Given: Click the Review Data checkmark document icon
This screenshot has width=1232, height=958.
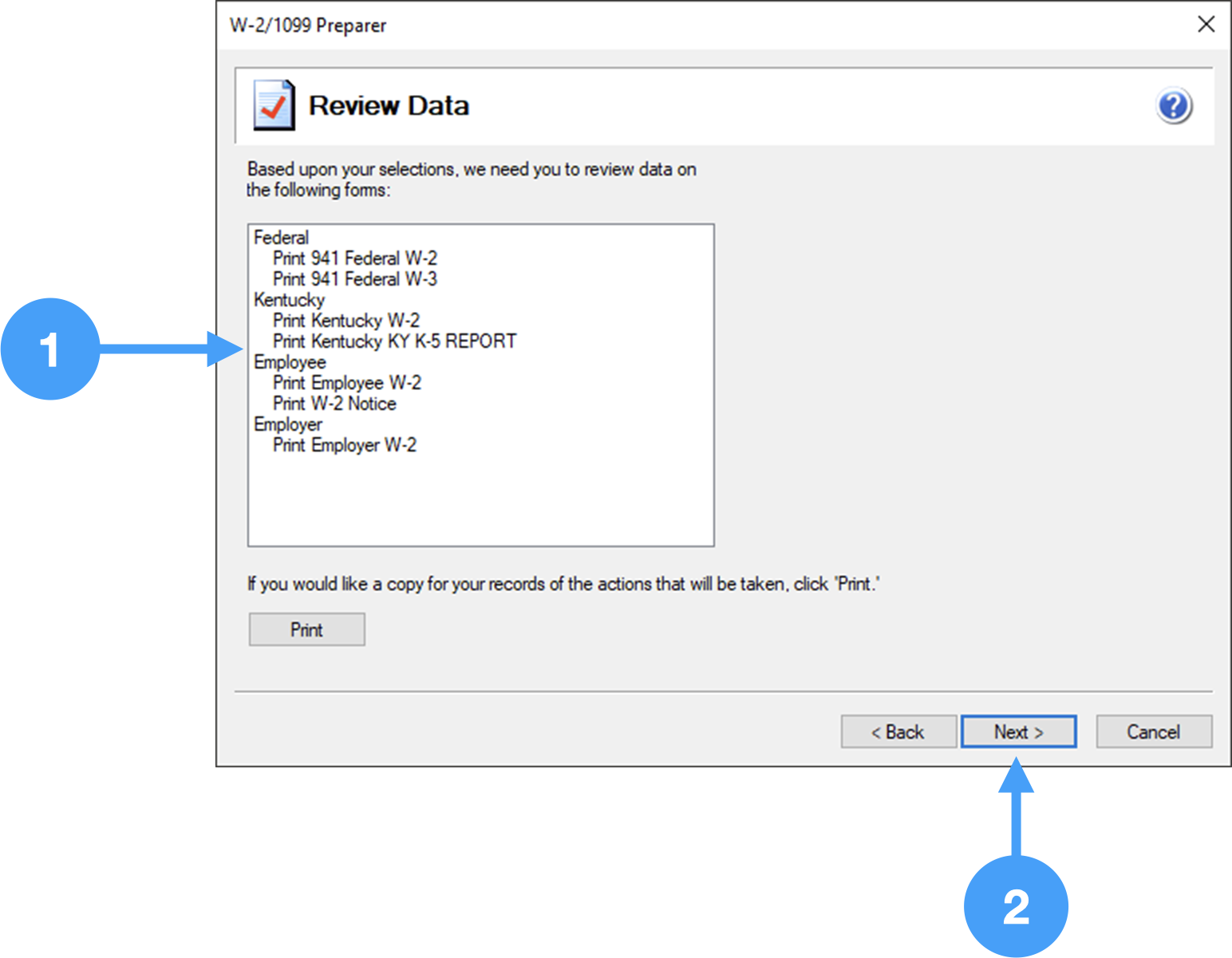Looking at the screenshot, I should click(x=272, y=104).
